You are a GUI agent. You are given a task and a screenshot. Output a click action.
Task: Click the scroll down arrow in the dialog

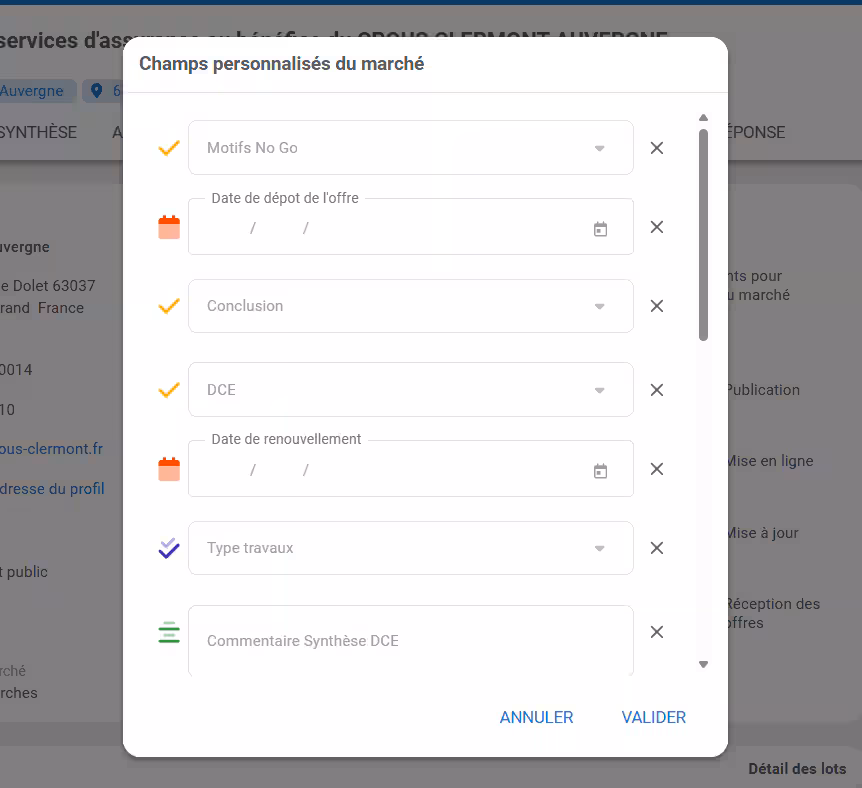click(x=703, y=664)
